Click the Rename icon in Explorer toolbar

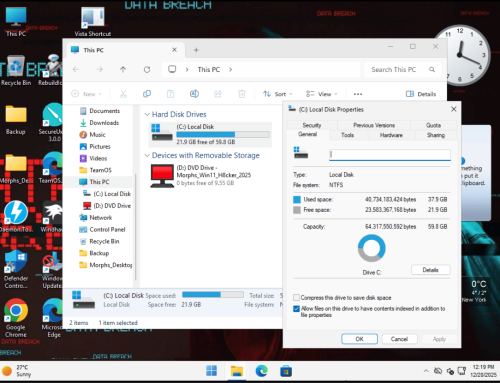point(194,94)
